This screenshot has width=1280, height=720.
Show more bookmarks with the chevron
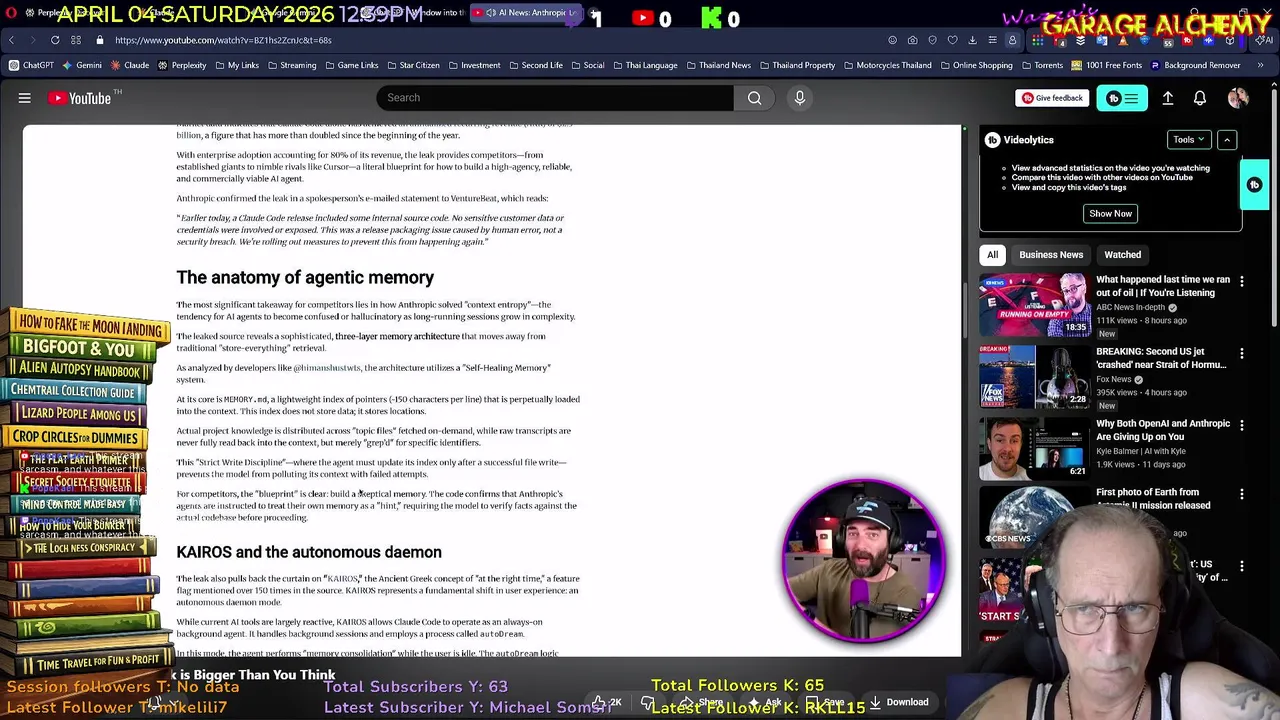coord(1260,65)
